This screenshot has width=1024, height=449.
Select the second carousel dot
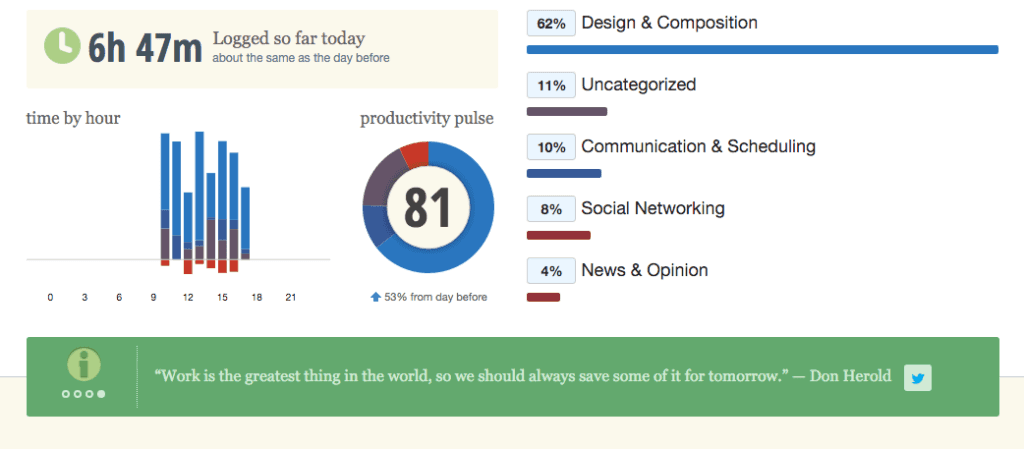click(77, 394)
